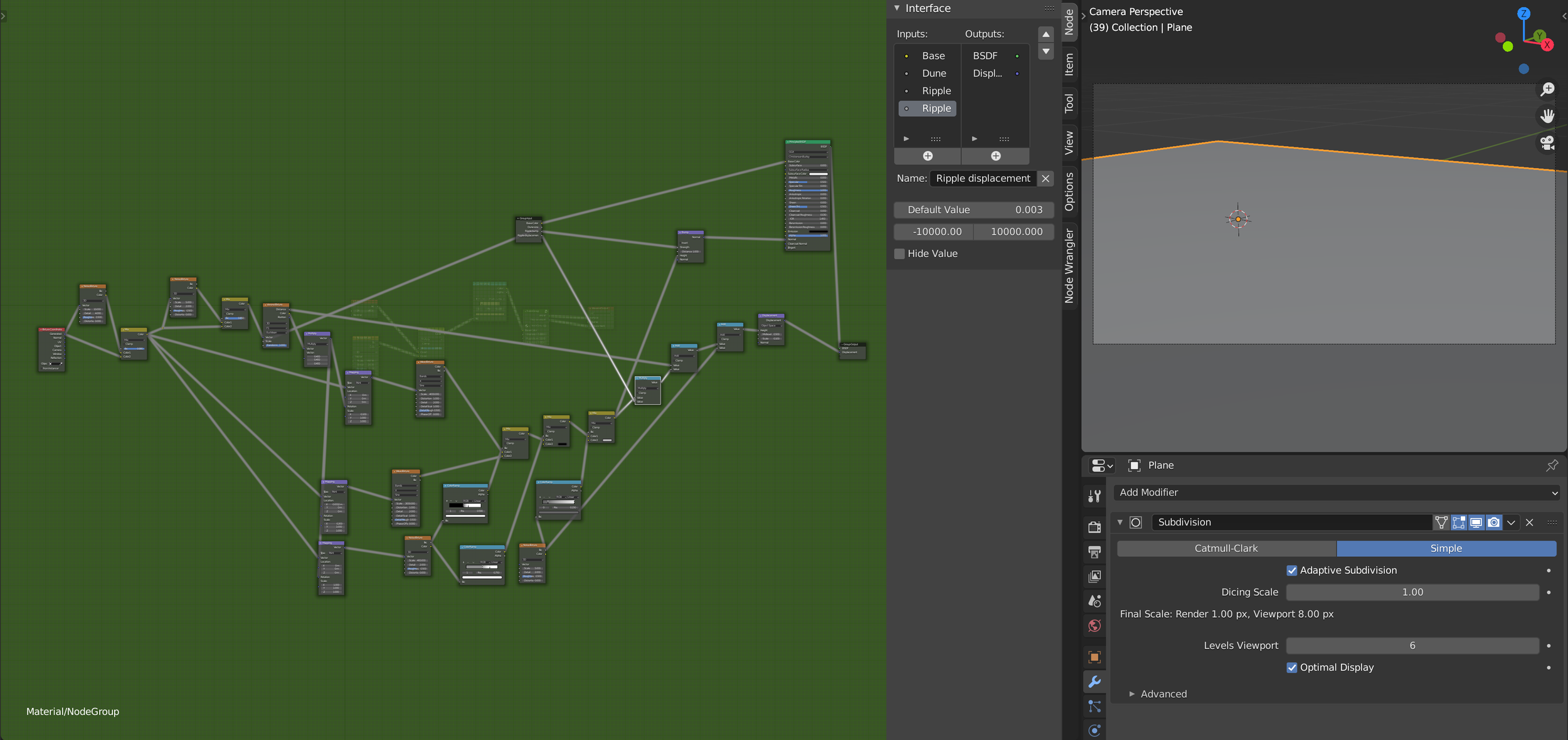Collapse the Interface panel
Screen dimensions: 1568x740
[898, 8]
